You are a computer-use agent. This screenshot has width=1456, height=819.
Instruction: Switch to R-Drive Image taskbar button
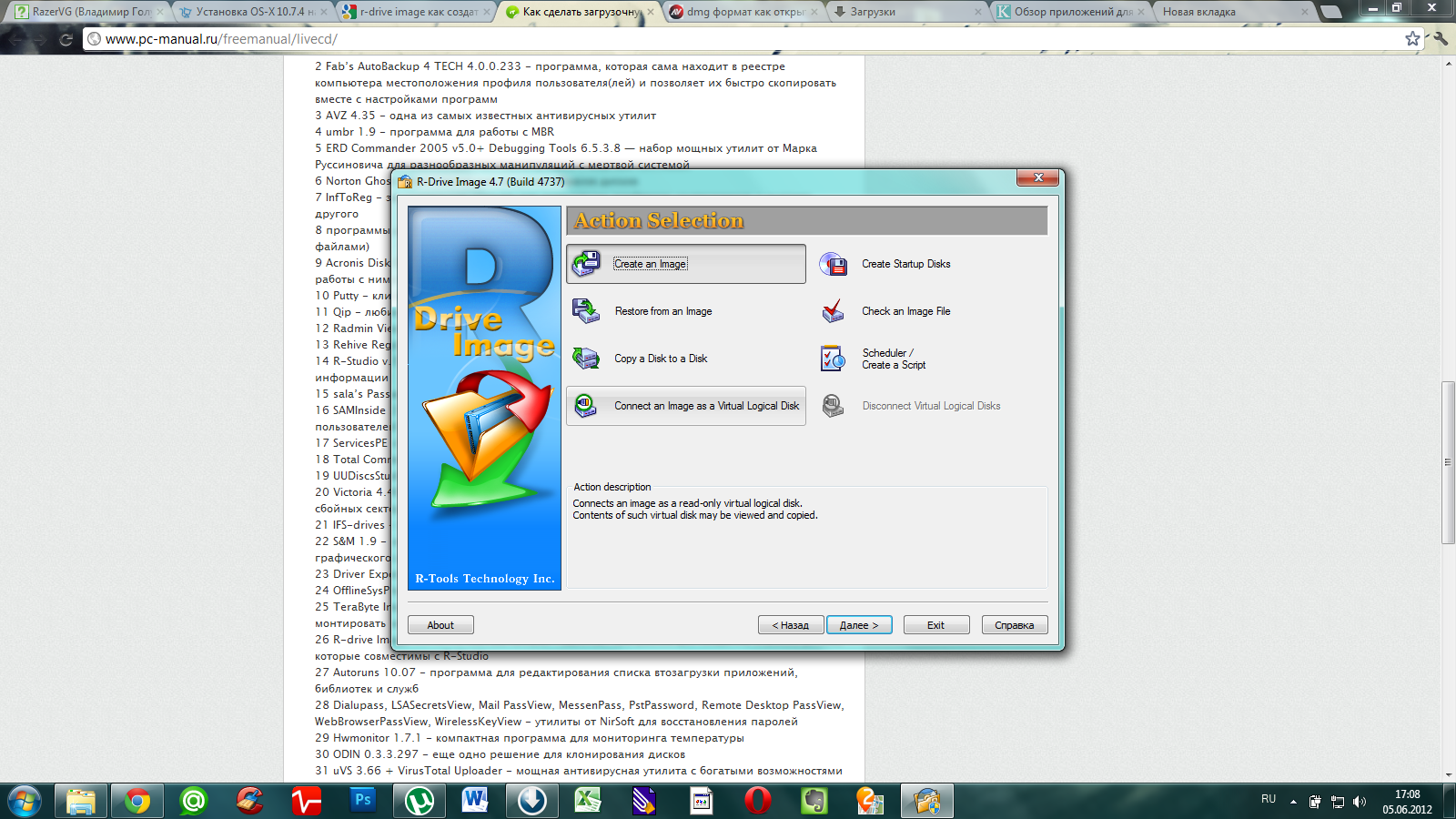coord(927,801)
